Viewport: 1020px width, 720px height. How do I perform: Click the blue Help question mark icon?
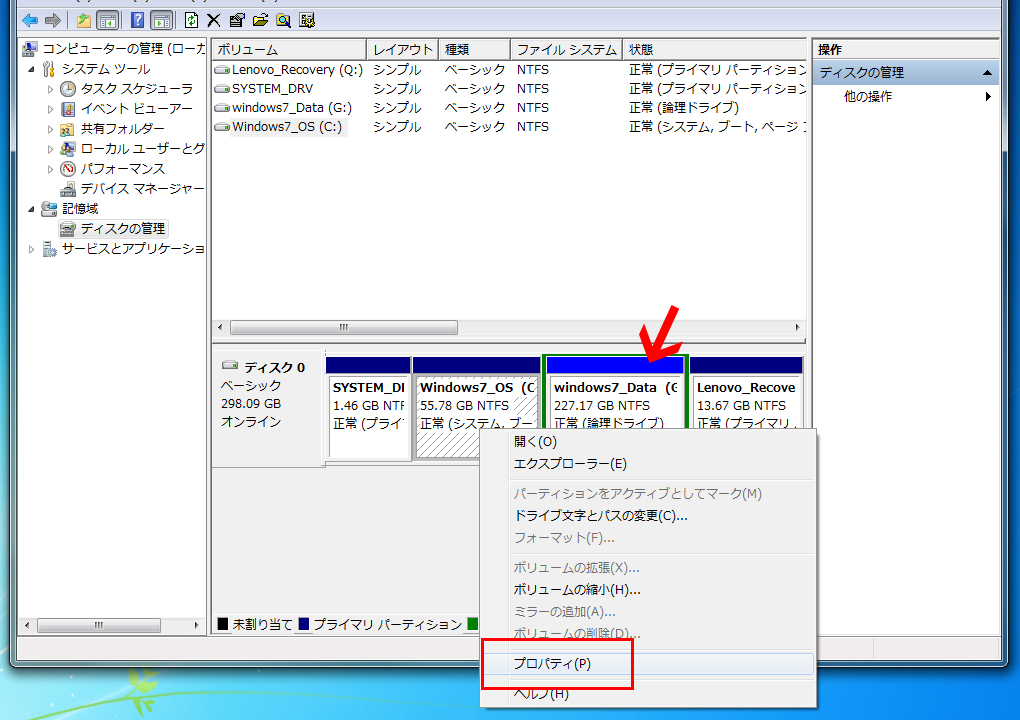[137, 20]
